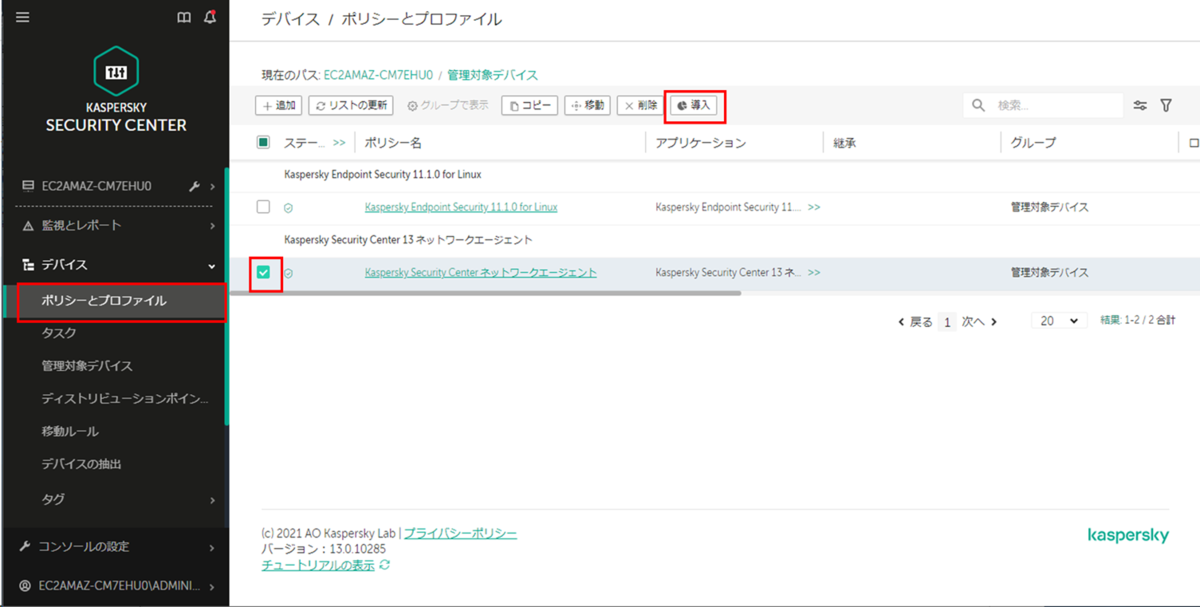Expand the status column chevrons
Image resolution: width=1200 pixels, height=607 pixels.
click(x=339, y=143)
